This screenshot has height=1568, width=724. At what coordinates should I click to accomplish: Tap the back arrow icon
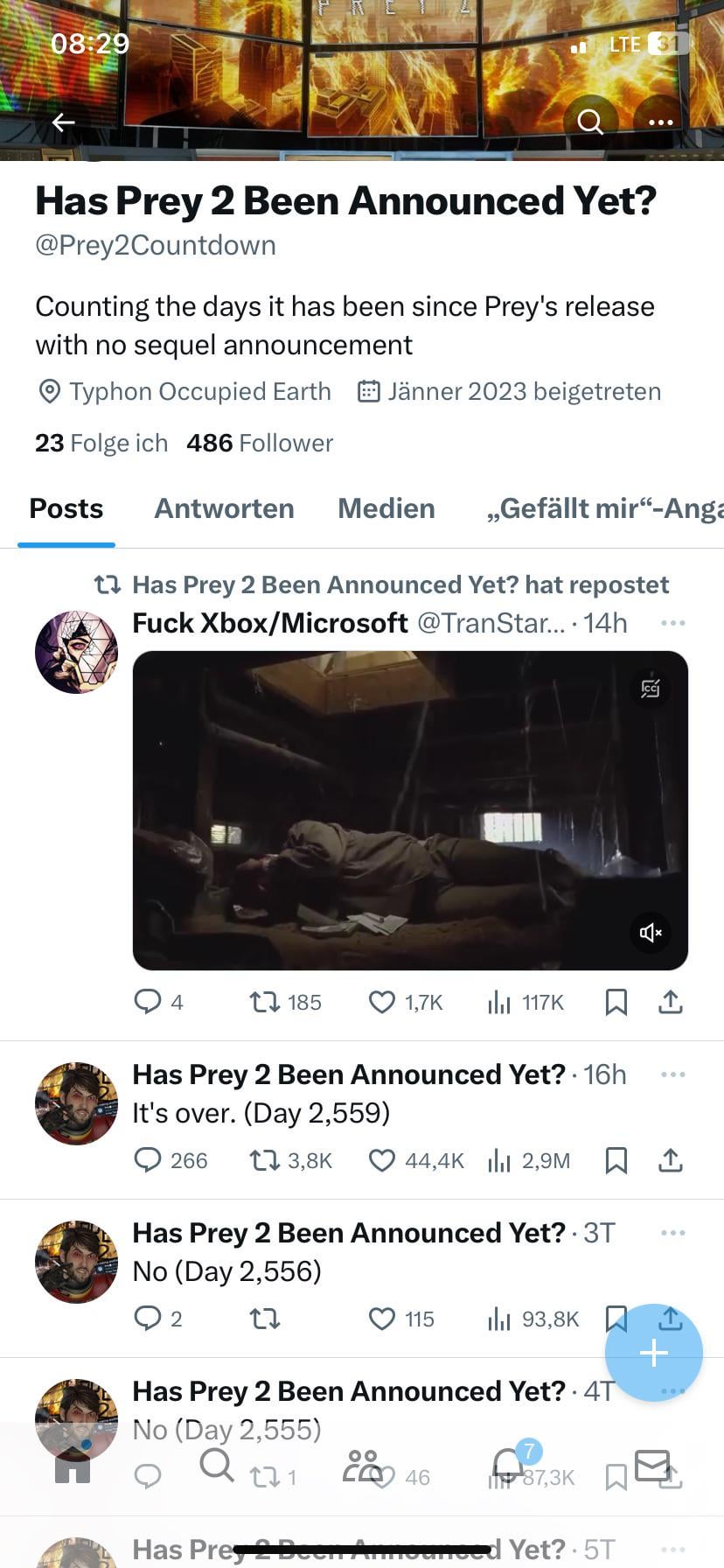(x=63, y=122)
